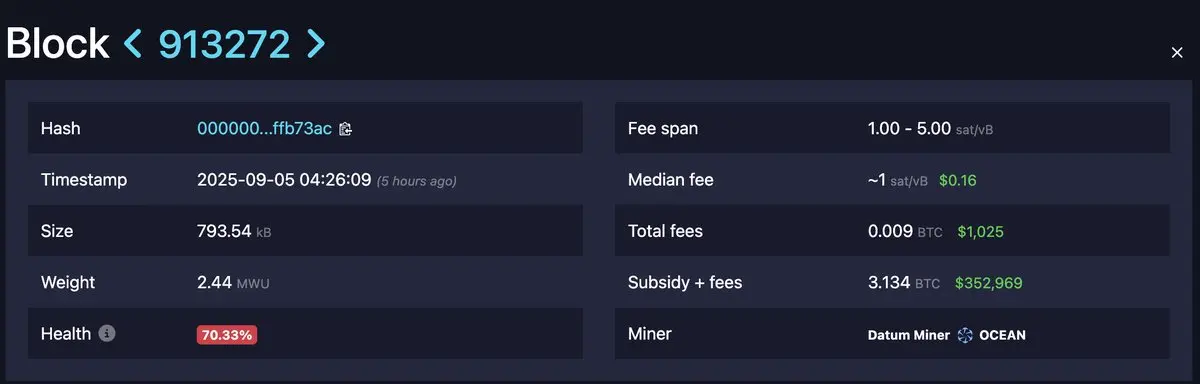Click the 70.33% health badge

pyautogui.click(x=227, y=335)
